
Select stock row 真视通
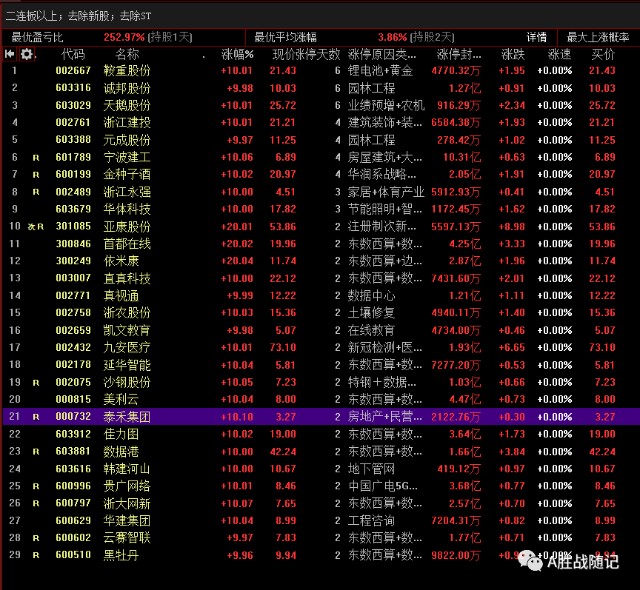pos(320,295)
